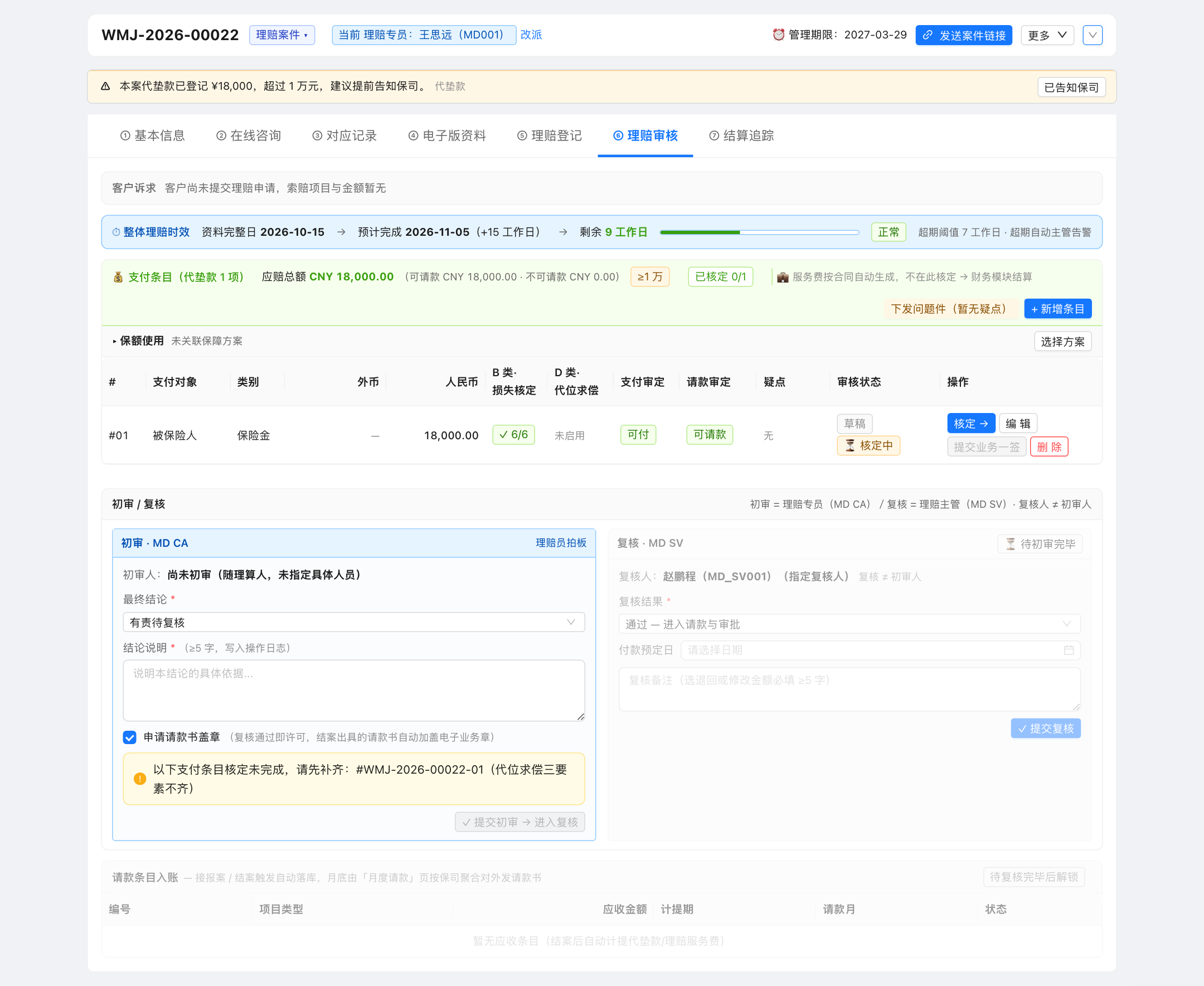
Task: Expand the header collapse chevron button
Action: pyautogui.click(x=1092, y=35)
